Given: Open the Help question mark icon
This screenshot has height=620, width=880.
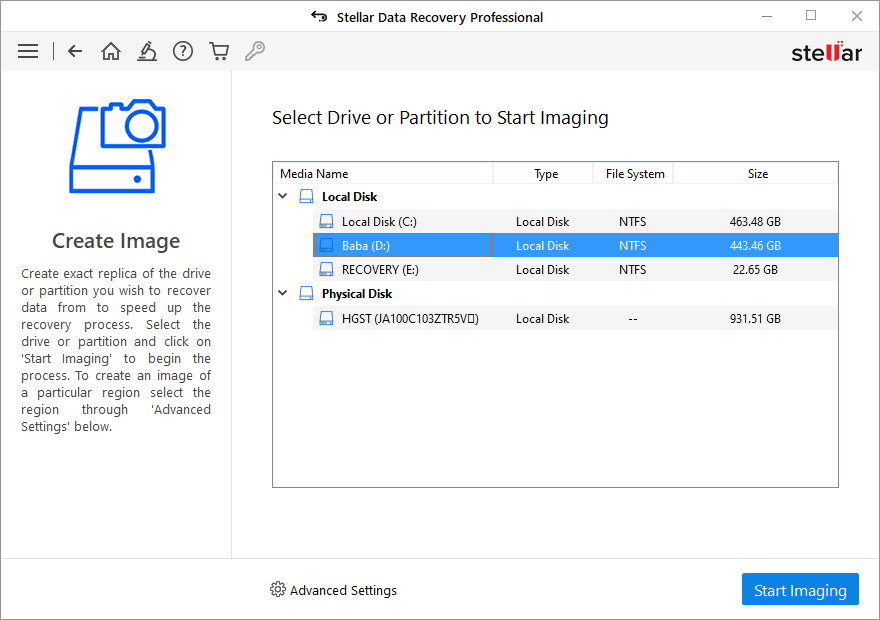Looking at the screenshot, I should pyautogui.click(x=183, y=52).
